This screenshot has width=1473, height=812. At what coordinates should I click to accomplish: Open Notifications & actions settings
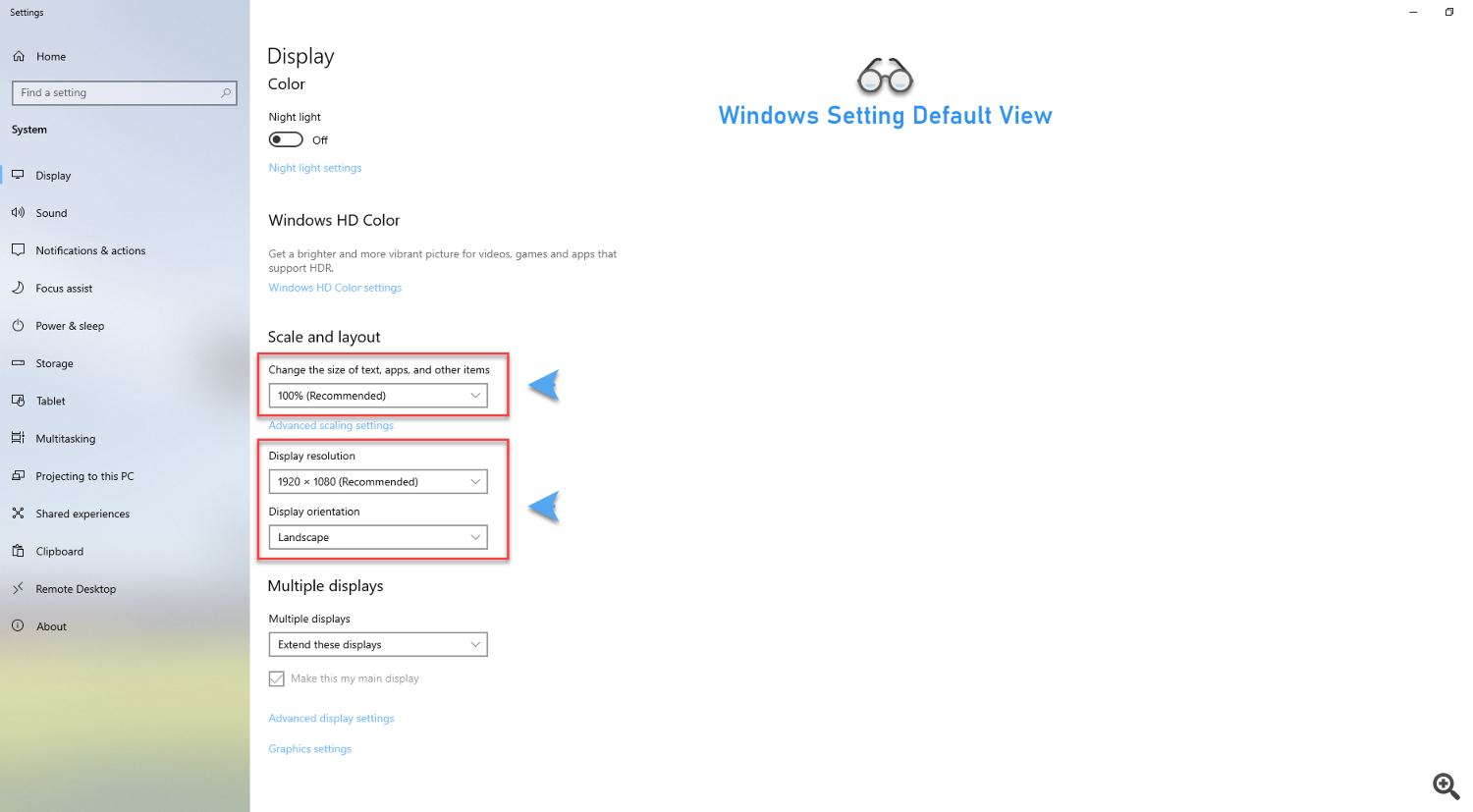point(19,250)
